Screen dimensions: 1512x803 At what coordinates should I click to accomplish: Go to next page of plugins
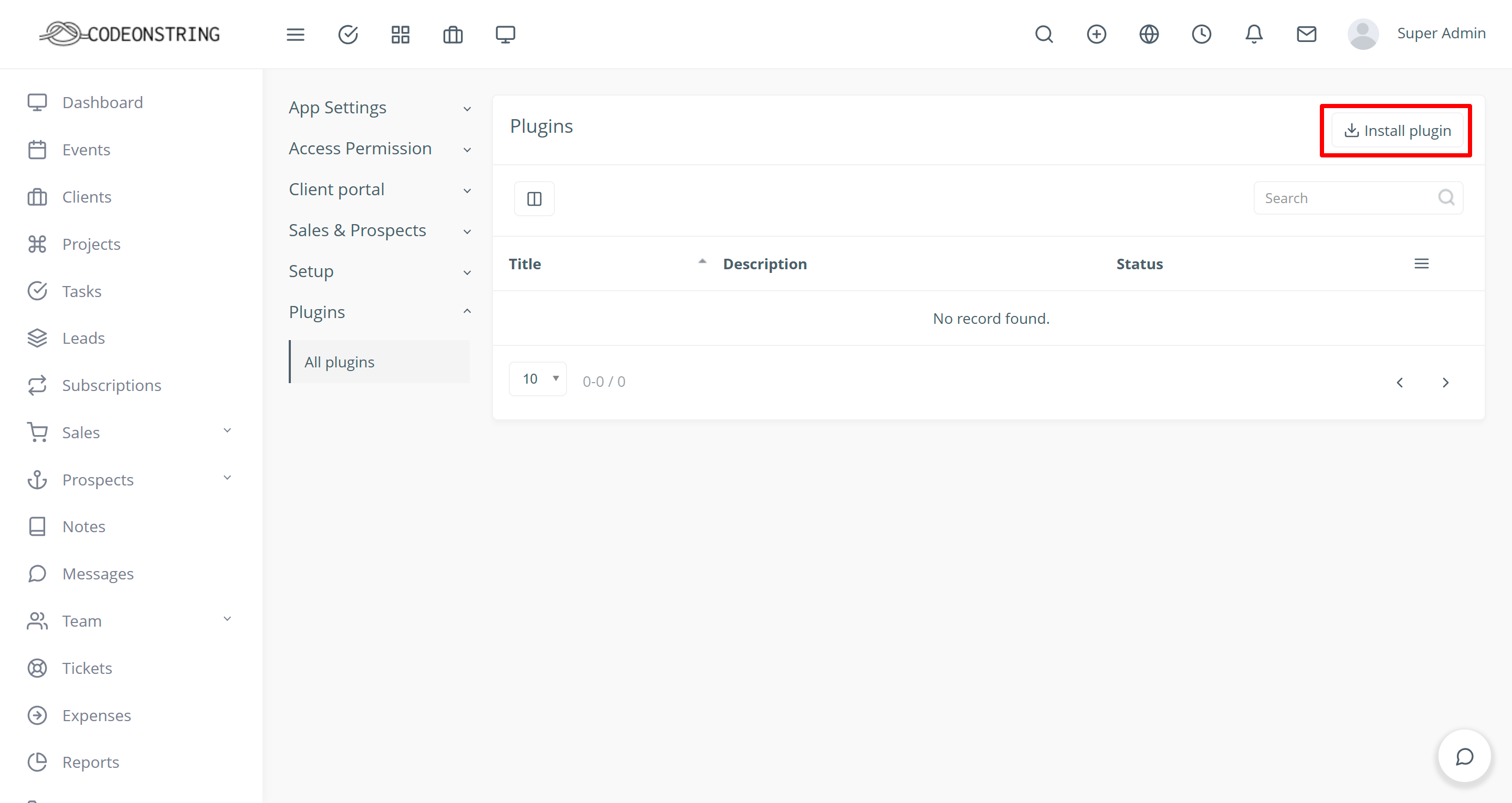[x=1446, y=383]
